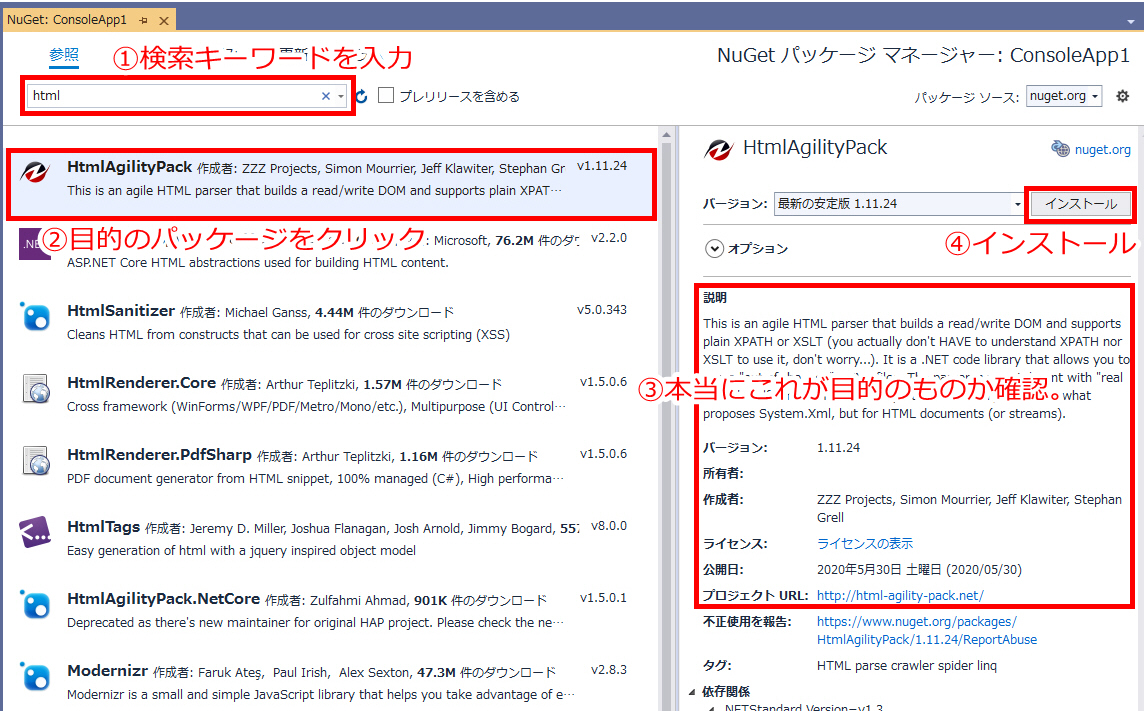
Task: Click the HtmlSanitizer package icon
Action: (36, 317)
